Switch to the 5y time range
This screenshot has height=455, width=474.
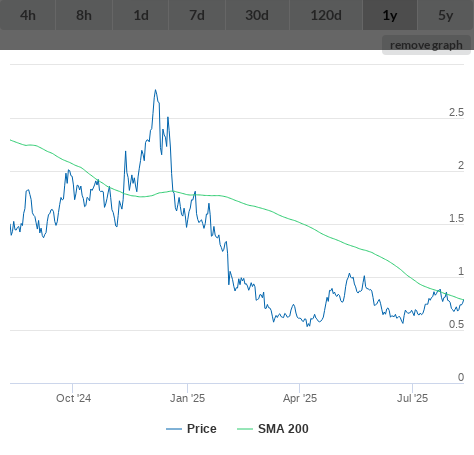(x=446, y=15)
